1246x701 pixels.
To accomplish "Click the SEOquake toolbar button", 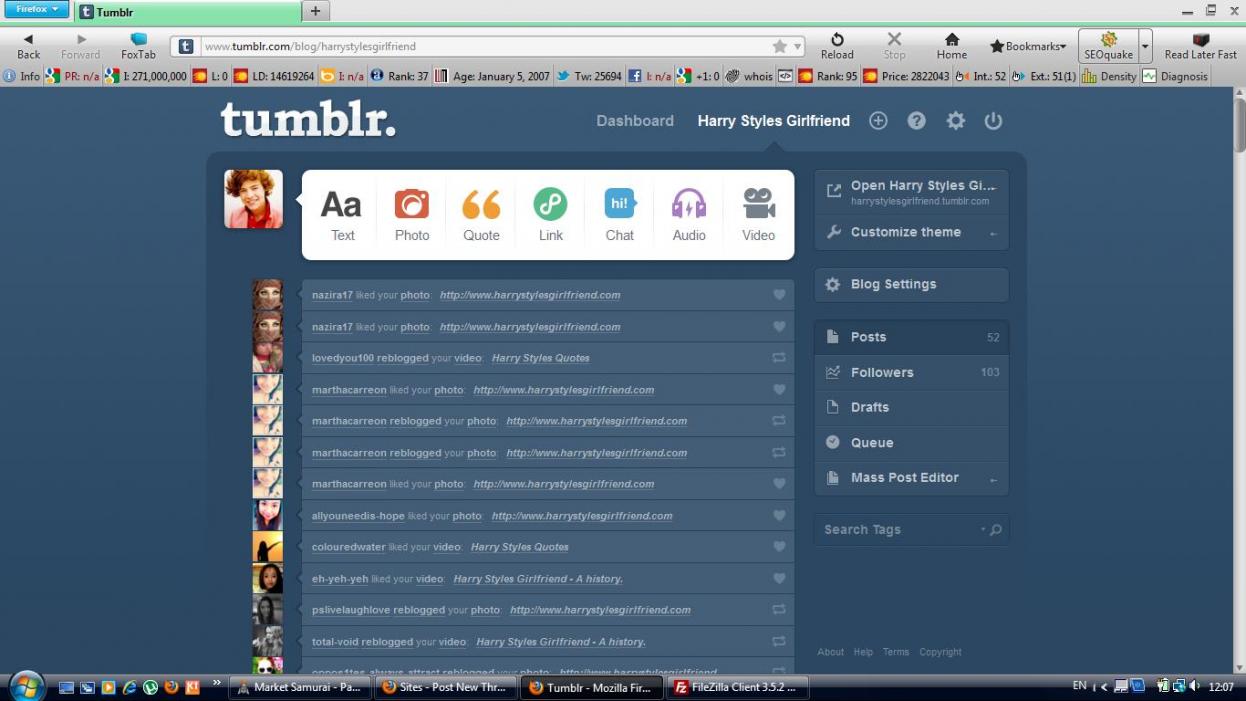I will tap(1108, 46).
